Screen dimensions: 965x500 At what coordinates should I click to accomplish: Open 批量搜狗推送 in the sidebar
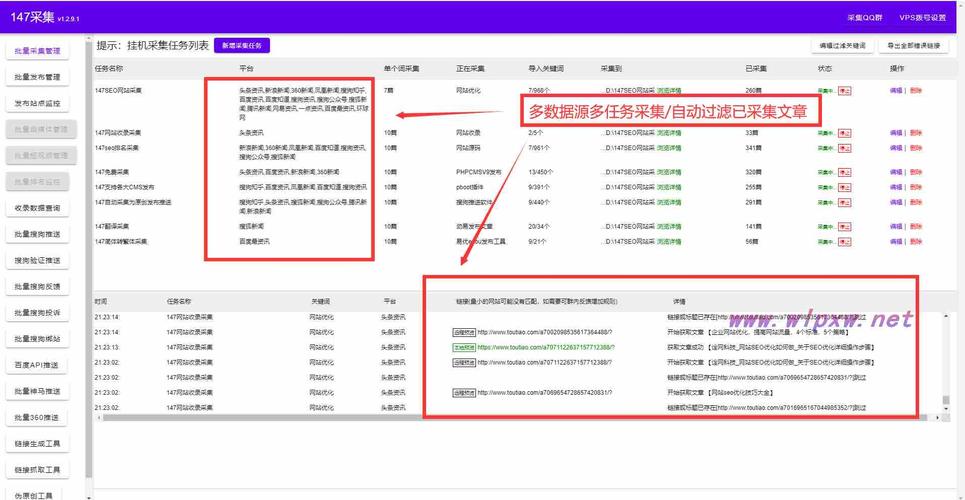[x=37, y=234]
